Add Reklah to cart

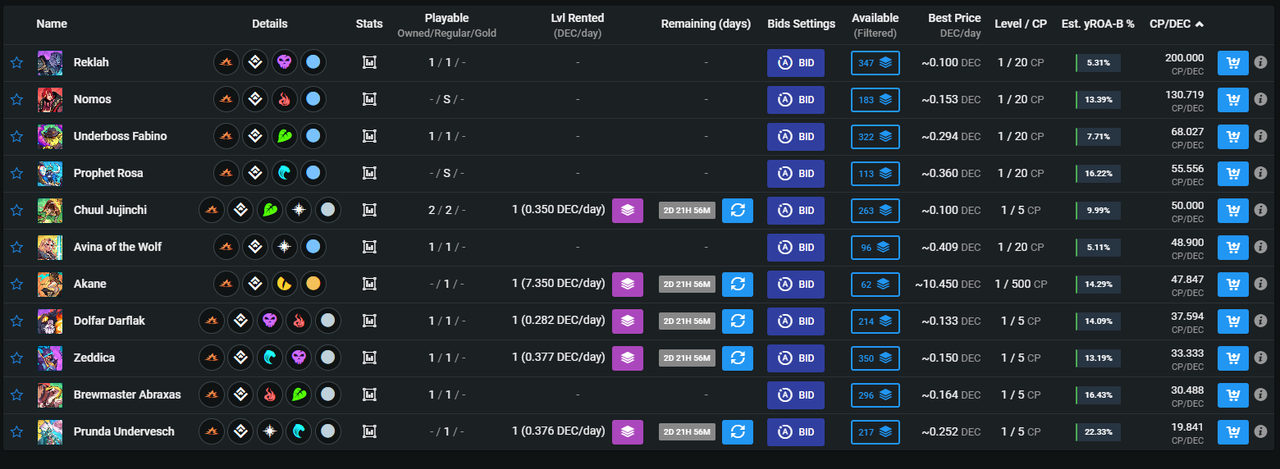pos(1233,63)
